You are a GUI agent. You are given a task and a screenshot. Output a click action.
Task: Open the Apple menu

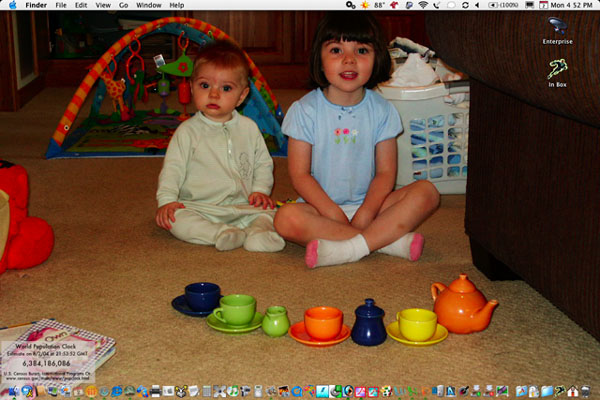13,5
